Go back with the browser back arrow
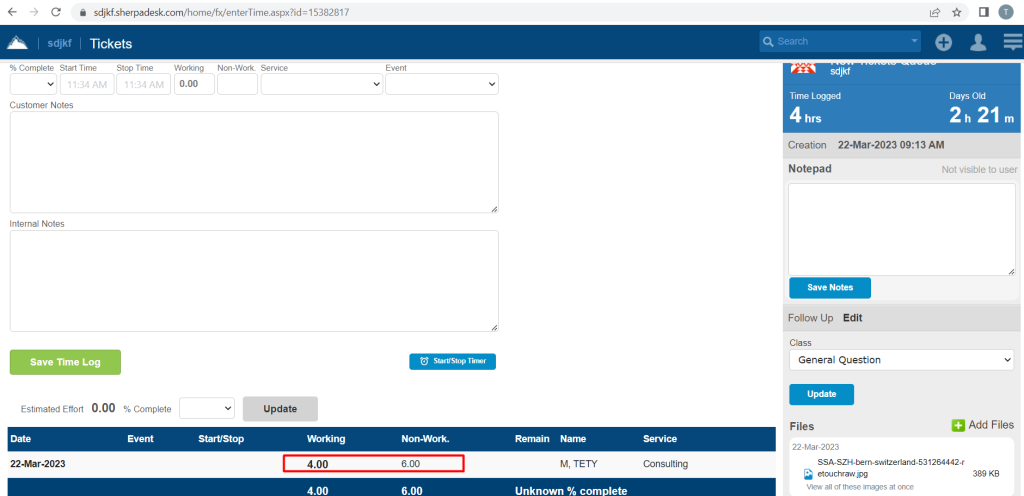This screenshot has height=496, width=1024. pyautogui.click(x=12, y=12)
